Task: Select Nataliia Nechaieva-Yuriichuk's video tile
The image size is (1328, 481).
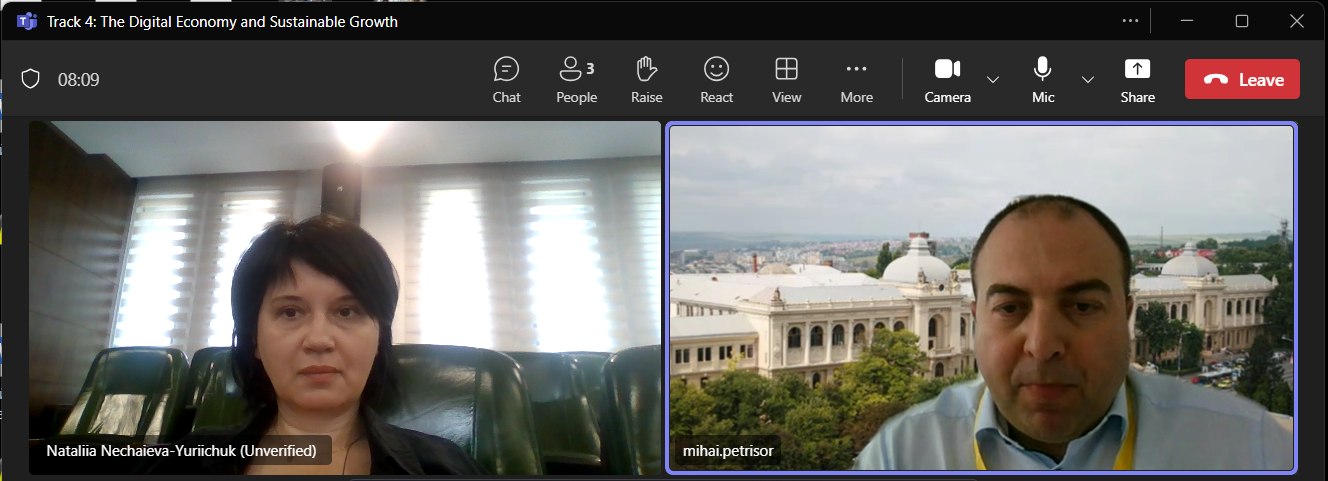Action: coord(344,297)
